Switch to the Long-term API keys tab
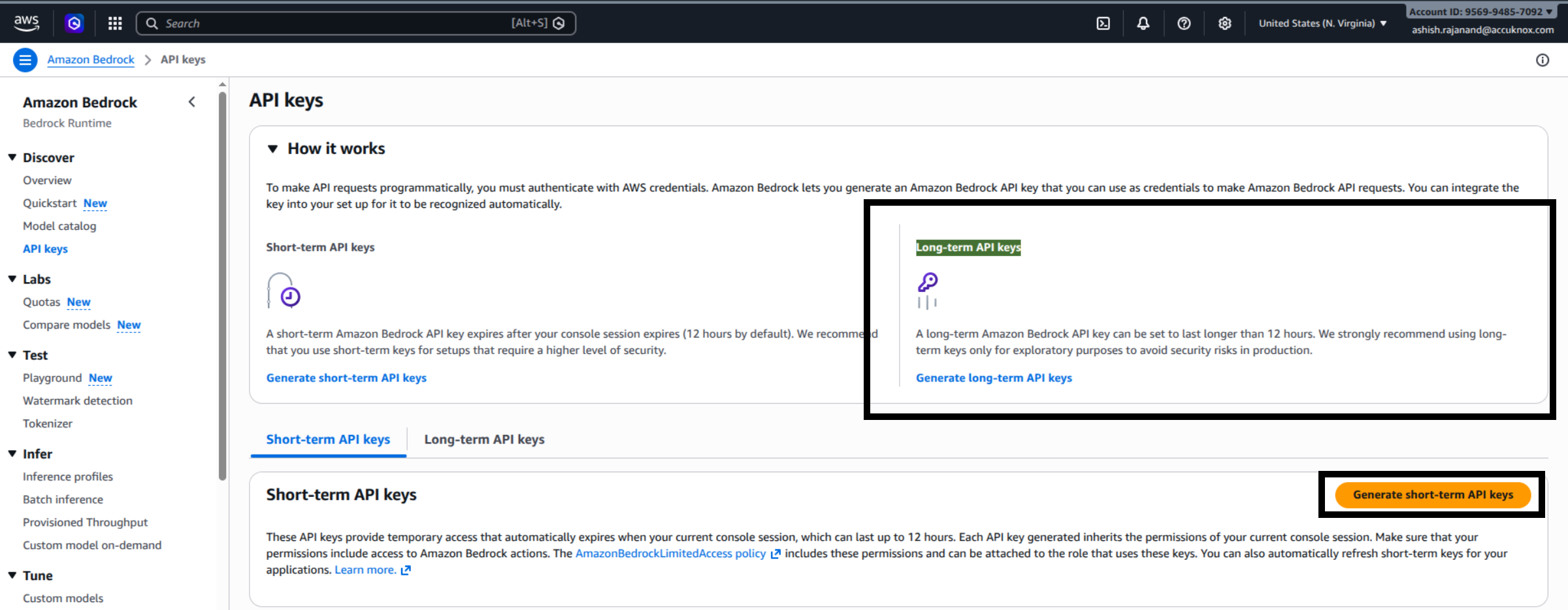 tap(484, 440)
